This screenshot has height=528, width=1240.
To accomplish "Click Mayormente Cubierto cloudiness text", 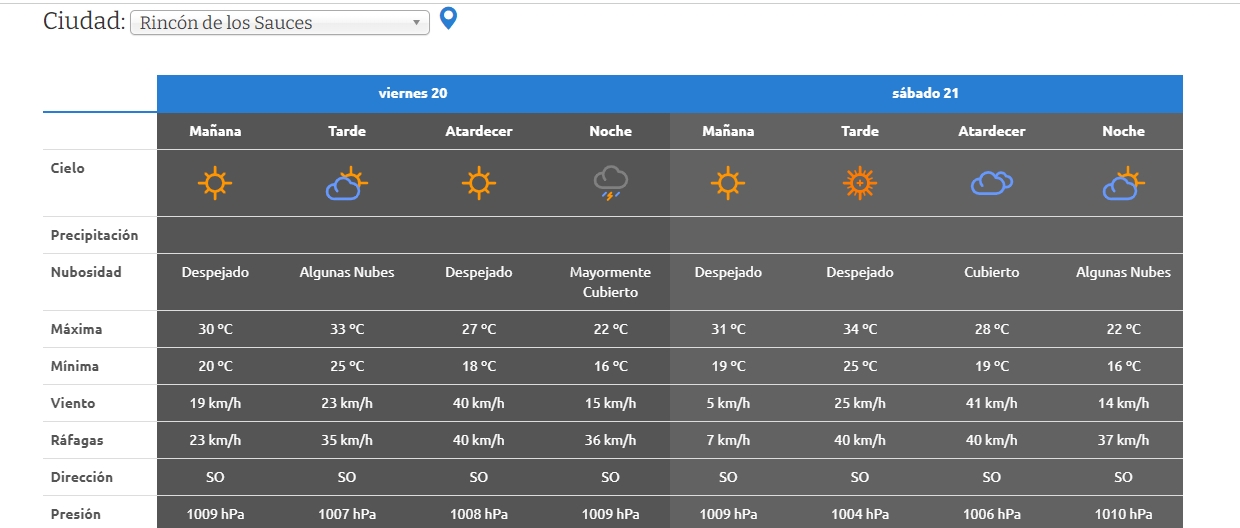I will (611, 282).
